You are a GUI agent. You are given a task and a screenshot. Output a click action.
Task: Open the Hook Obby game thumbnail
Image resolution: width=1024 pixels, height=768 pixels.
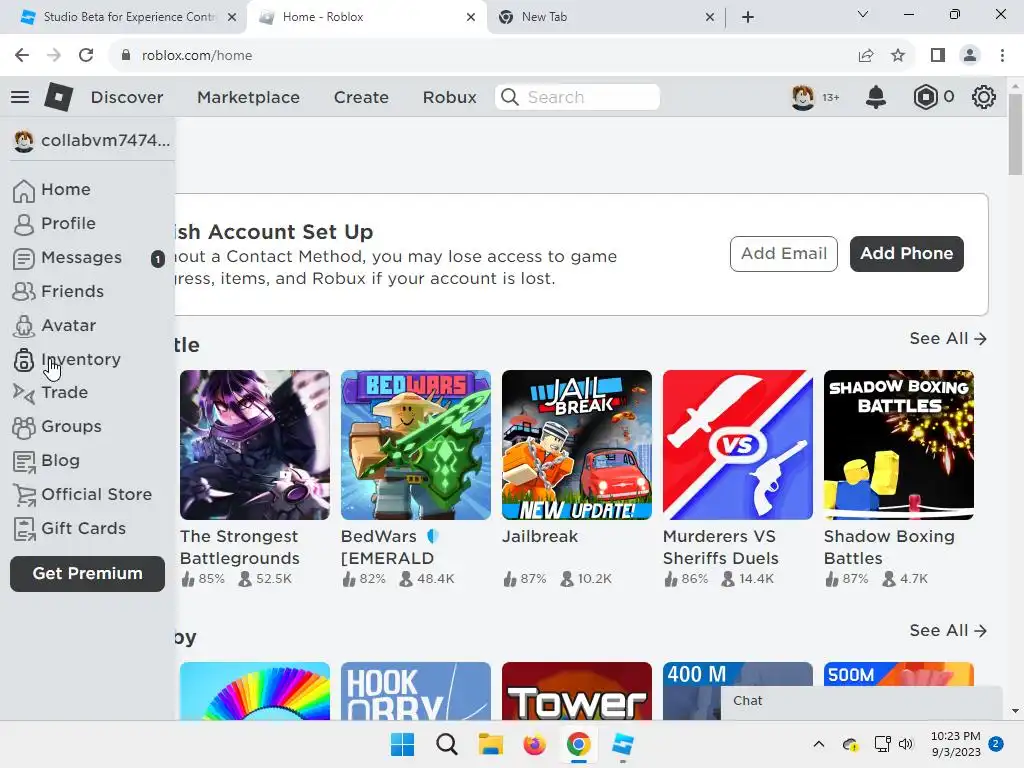(x=415, y=692)
